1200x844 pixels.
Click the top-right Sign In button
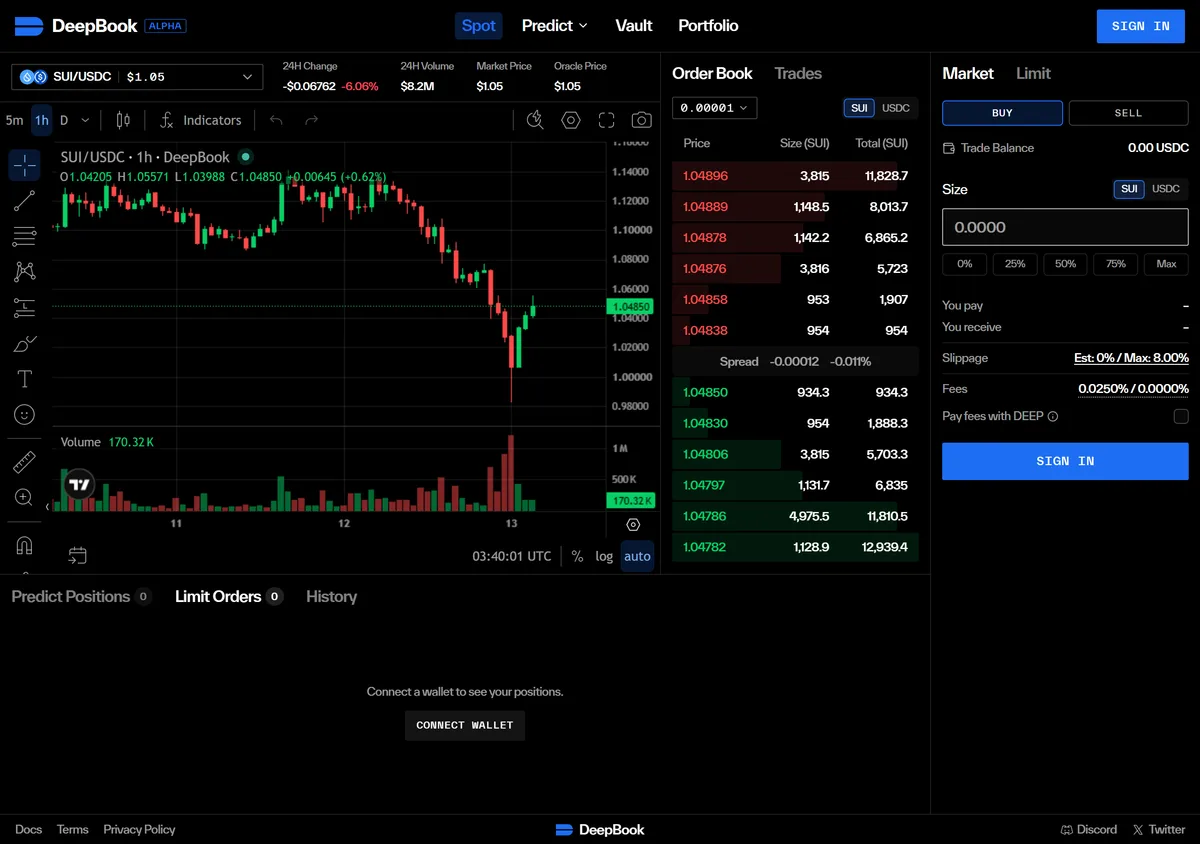(1141, 26)
